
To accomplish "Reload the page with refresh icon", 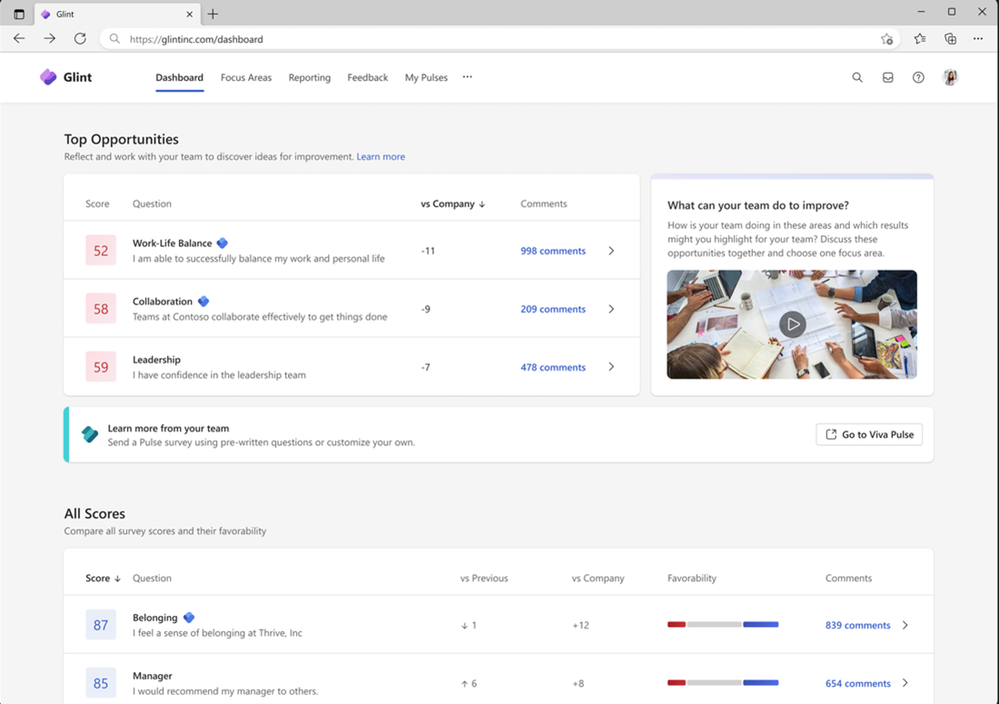I will click(x=80, y=39).
